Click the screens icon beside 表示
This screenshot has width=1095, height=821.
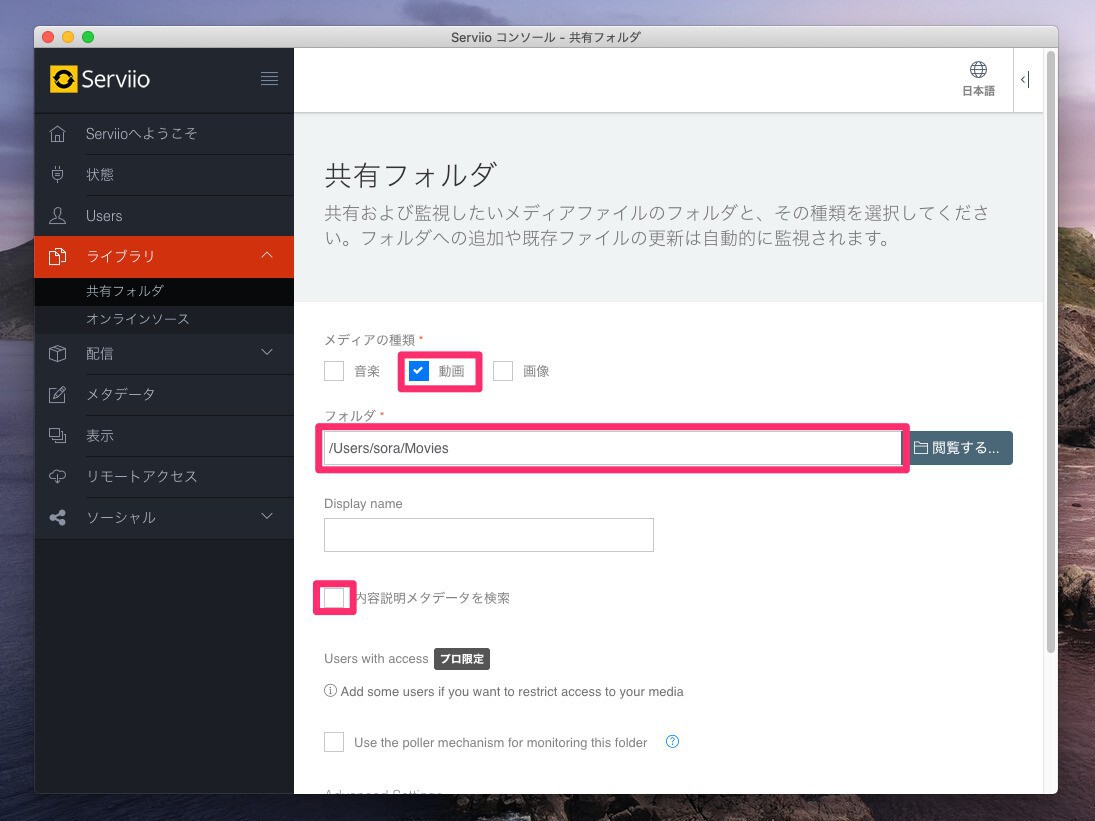(57, 435)
